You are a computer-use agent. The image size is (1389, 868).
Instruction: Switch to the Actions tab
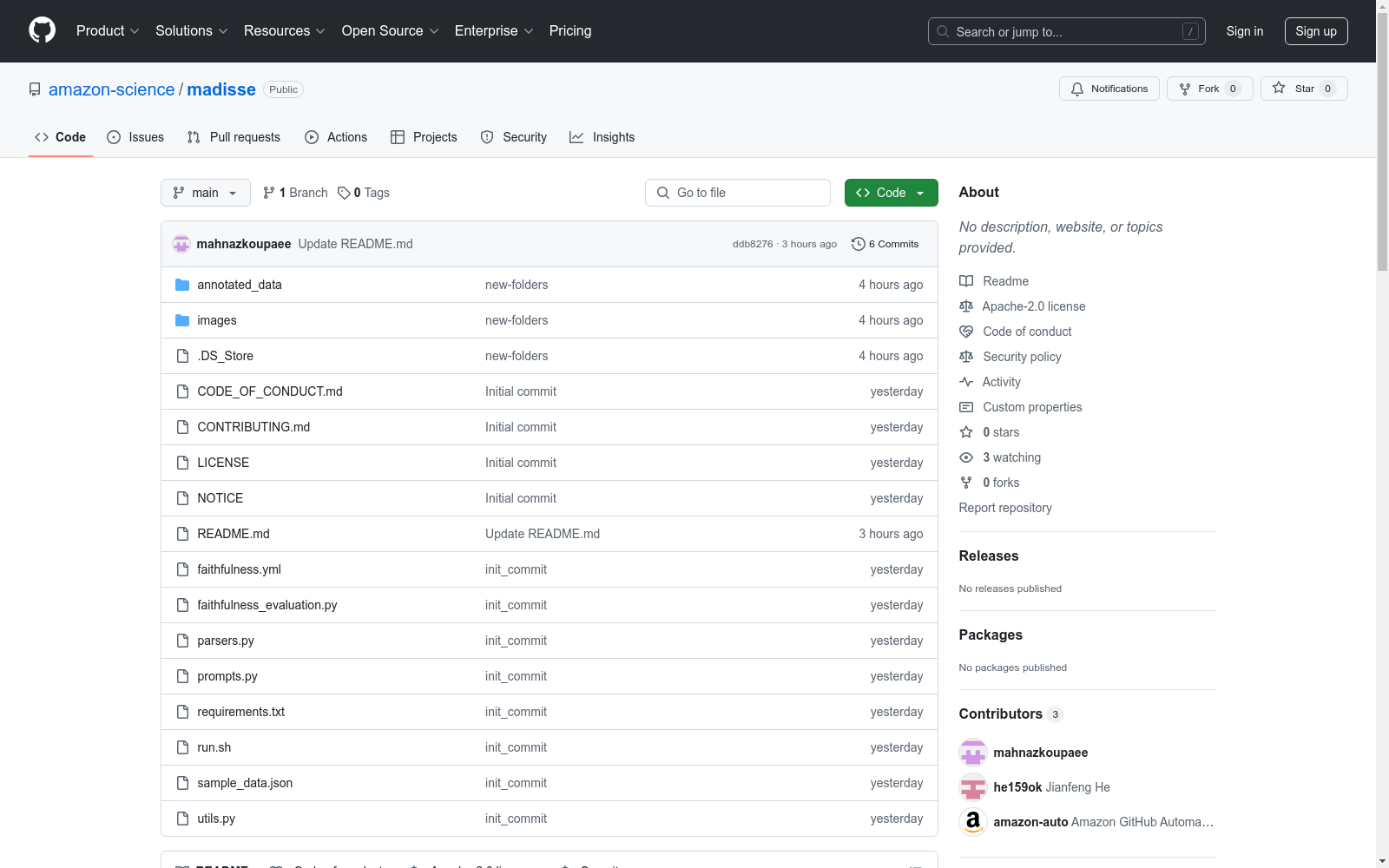tap(336, 137)
